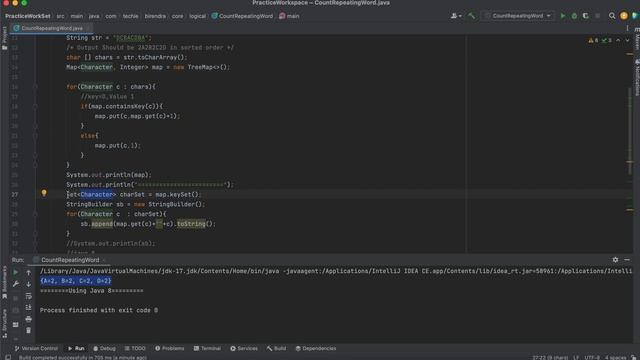Rerun CountRepeatingWord from Run panel
Image resolution: width=640 pixels, height=360 pixels.
pyautogui.click(x=16, y=272)
